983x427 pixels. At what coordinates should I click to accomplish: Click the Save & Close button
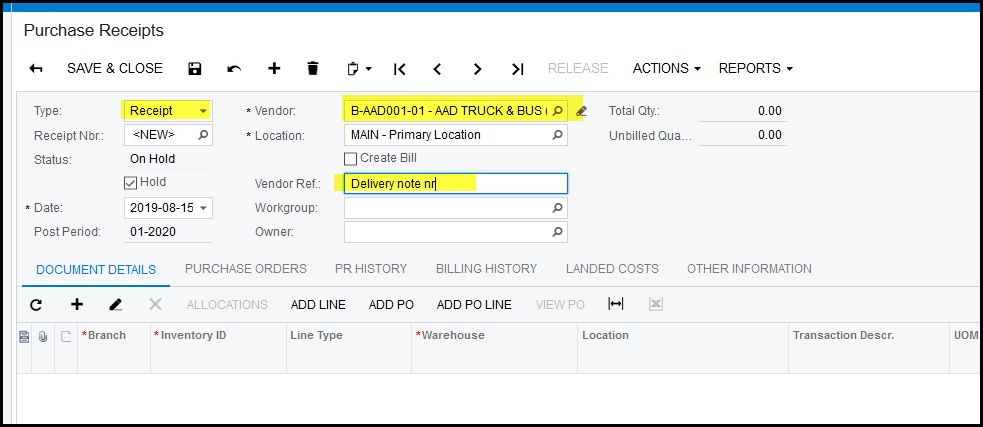point(115,69)
